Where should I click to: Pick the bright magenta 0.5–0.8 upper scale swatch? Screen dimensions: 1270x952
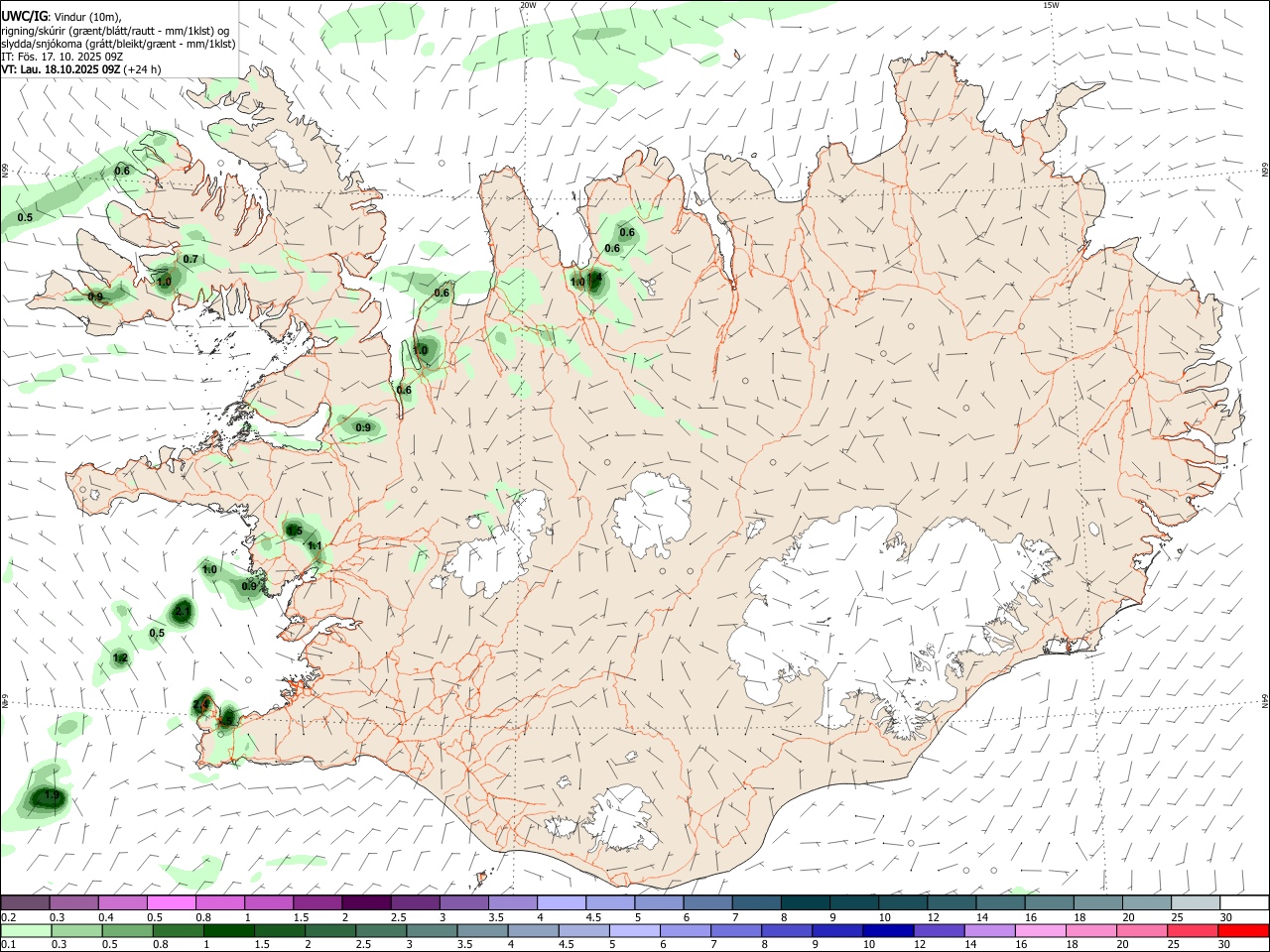[173, 902]
